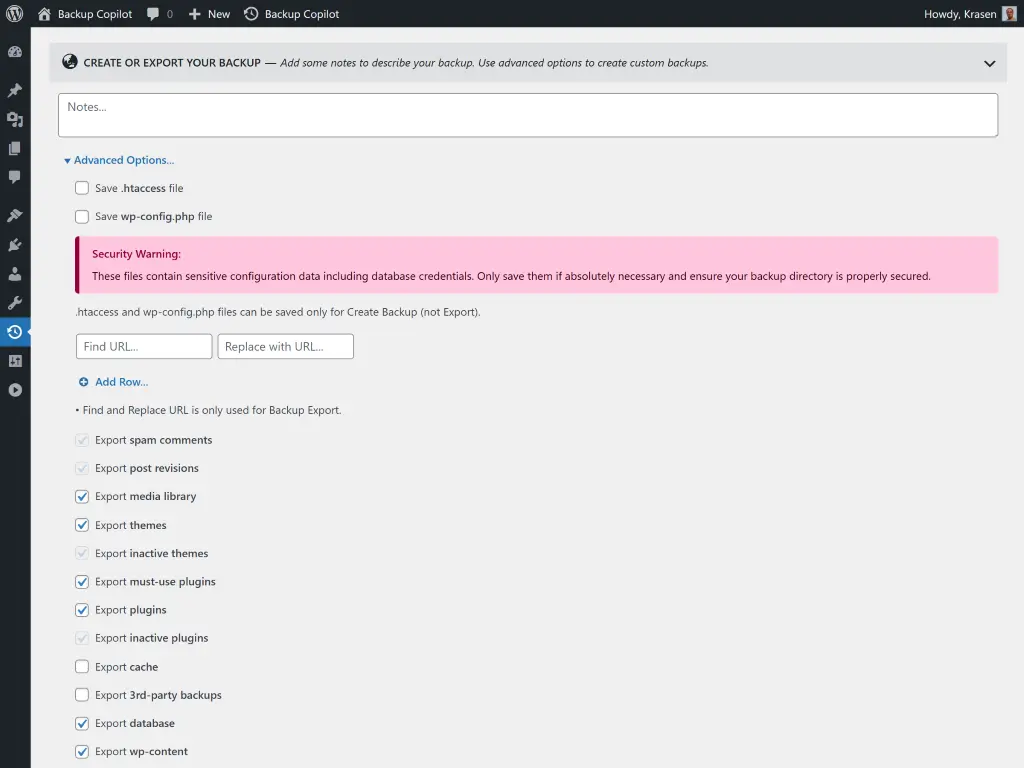Open the Media library sidebar icon

15,117
